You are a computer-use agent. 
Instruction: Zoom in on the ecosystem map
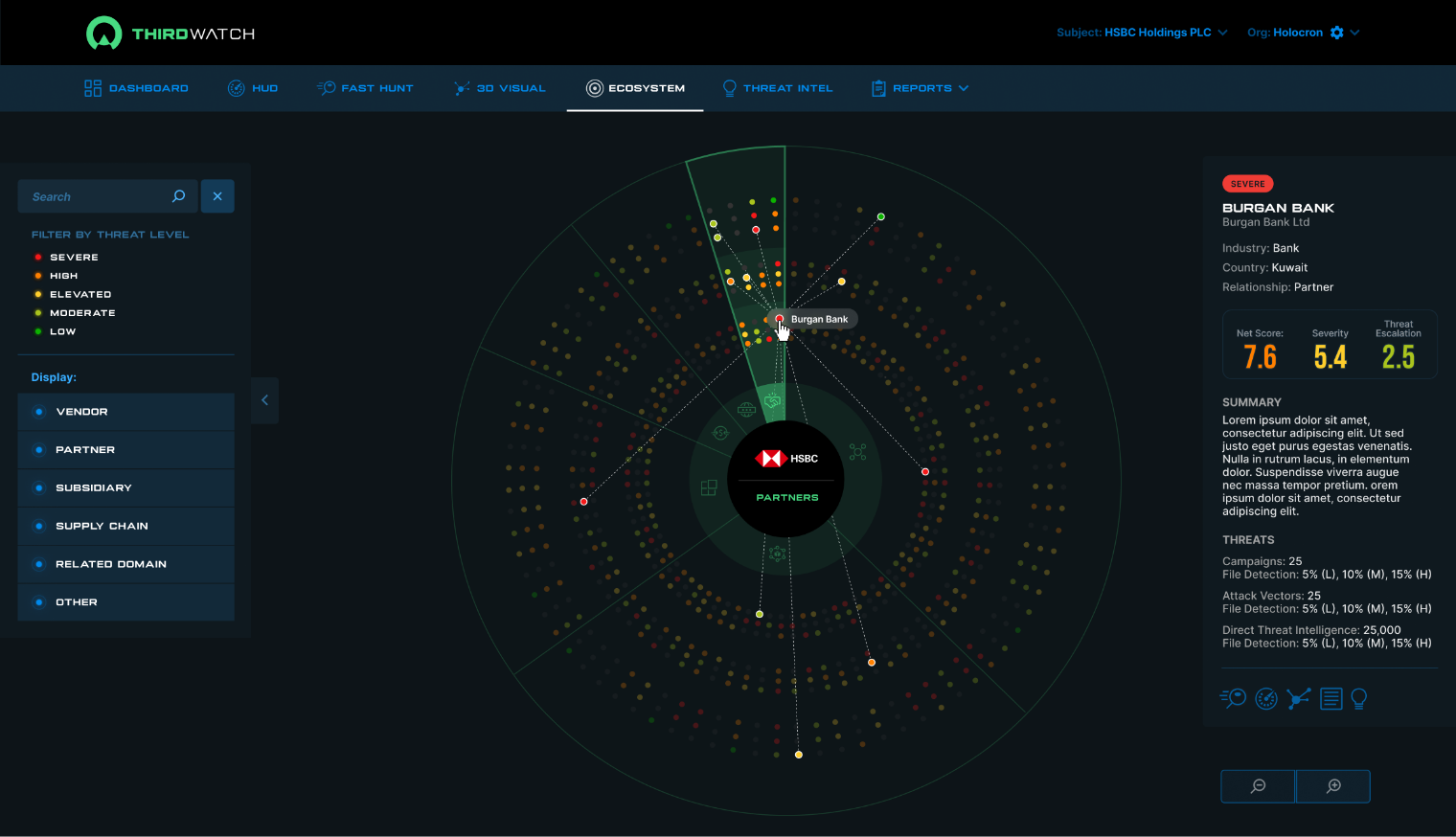tap(1333, 786)
